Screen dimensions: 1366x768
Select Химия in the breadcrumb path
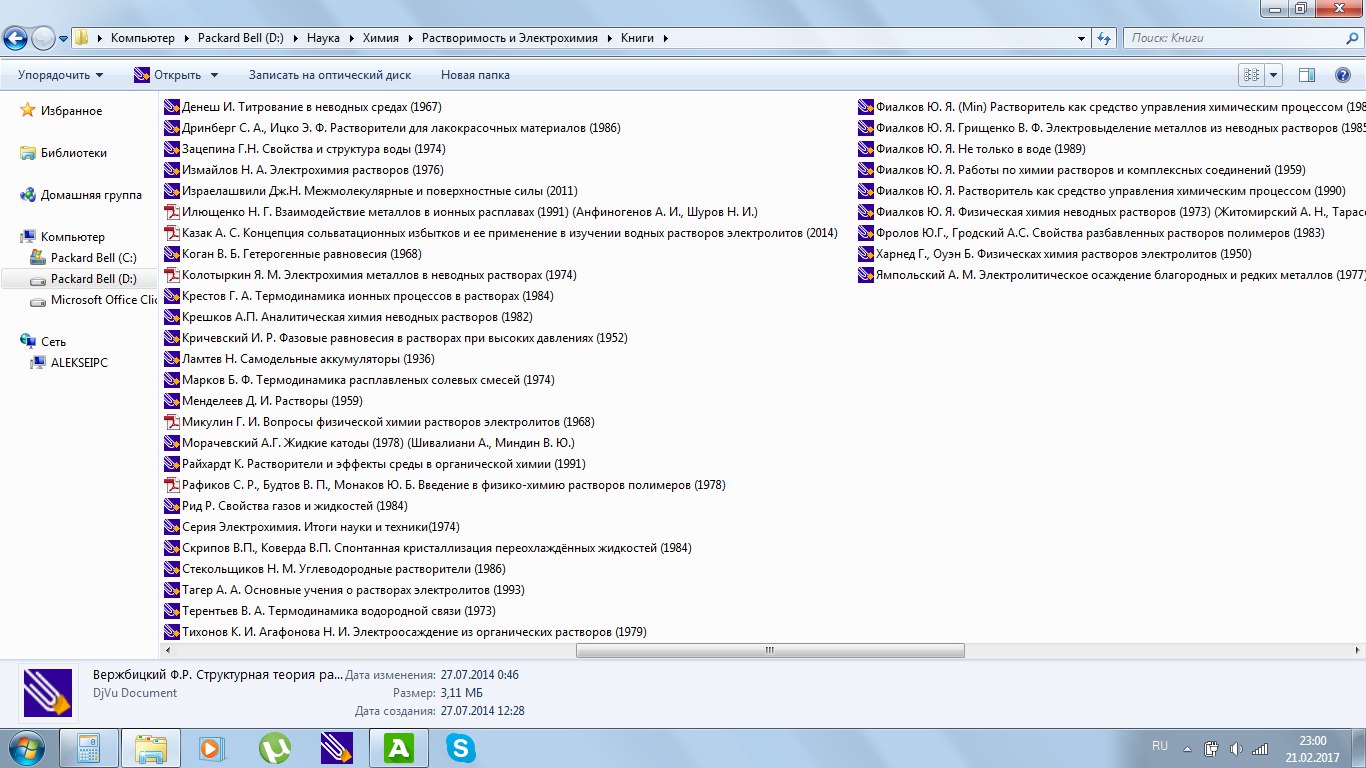coord(381,38)
